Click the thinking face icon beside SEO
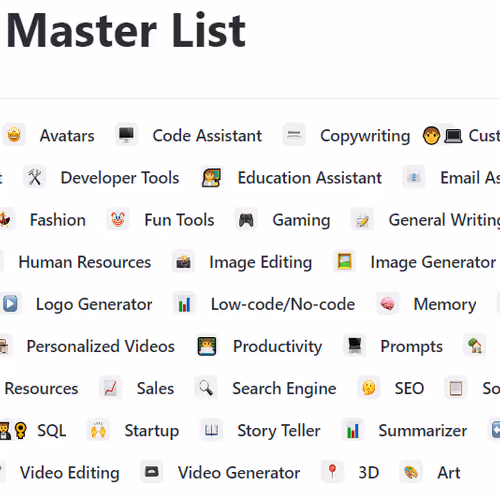The image size is (500, 500). pyautogui.click(x=369, y=388)
